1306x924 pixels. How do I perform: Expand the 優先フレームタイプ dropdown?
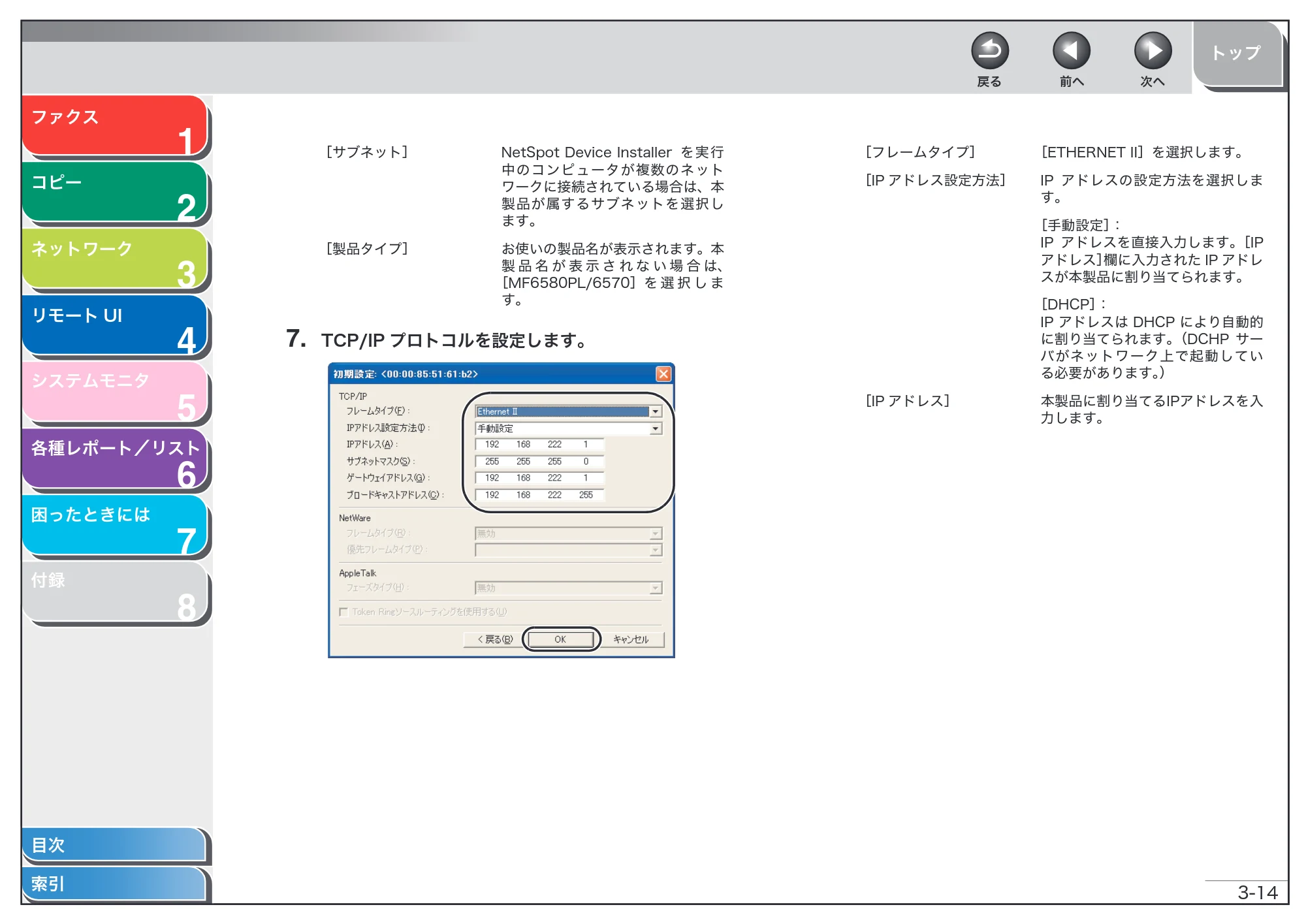655,550
